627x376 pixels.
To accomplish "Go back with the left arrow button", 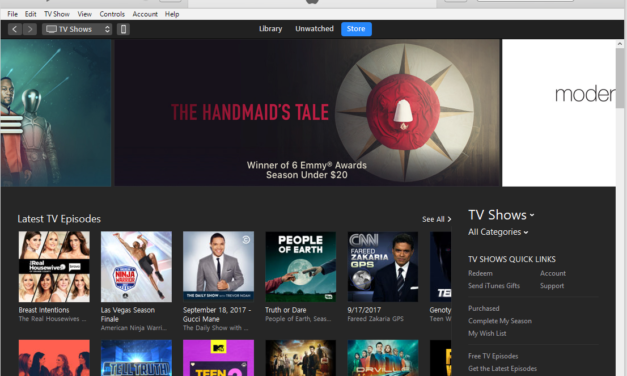I will tap(15, 29).
